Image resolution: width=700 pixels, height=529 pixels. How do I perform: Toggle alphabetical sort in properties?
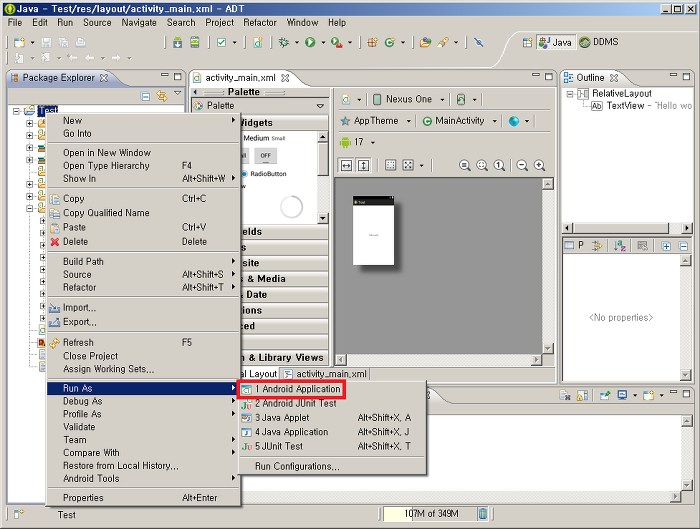620,246
